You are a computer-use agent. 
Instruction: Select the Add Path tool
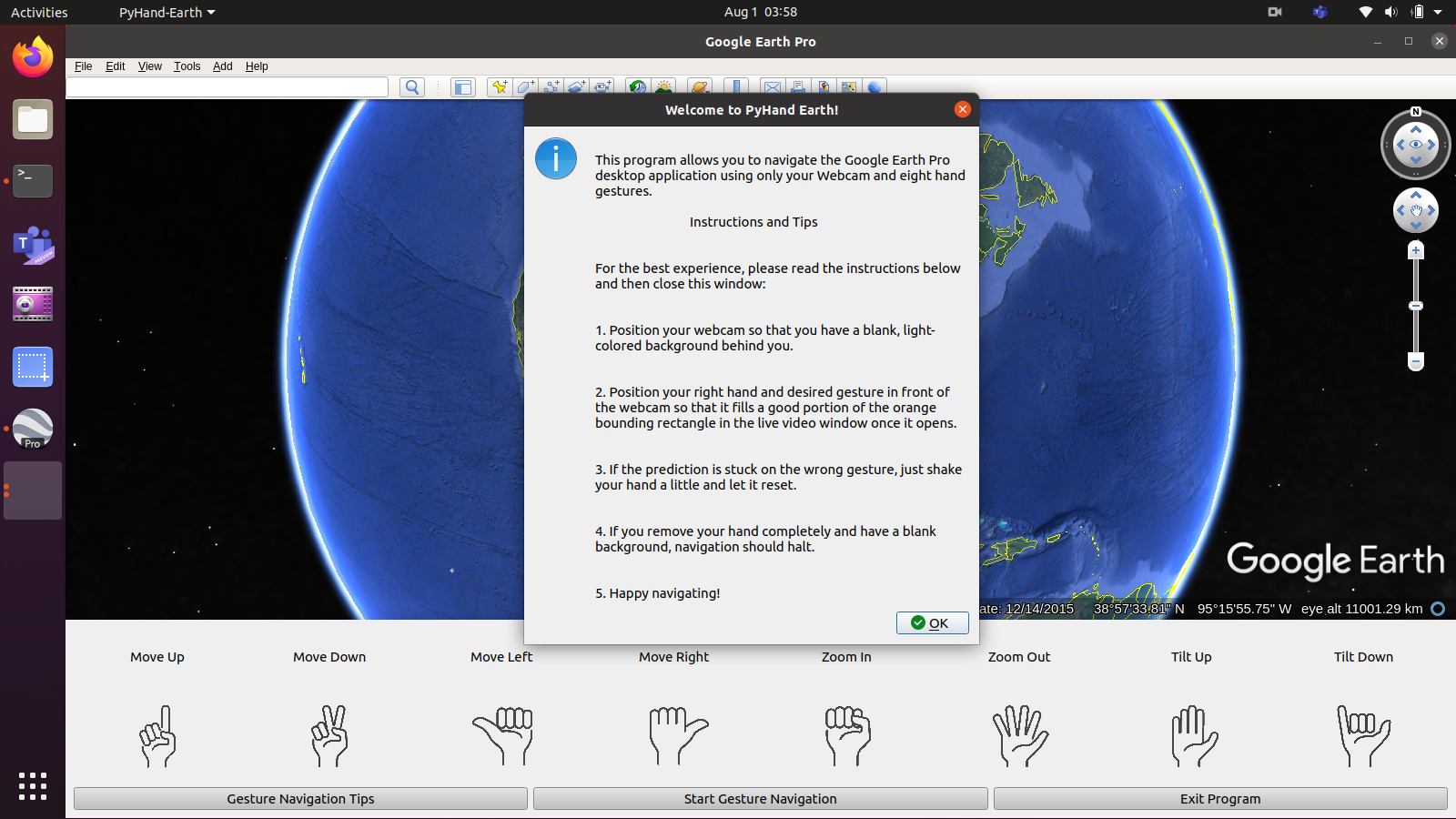[x=551, y=87]
